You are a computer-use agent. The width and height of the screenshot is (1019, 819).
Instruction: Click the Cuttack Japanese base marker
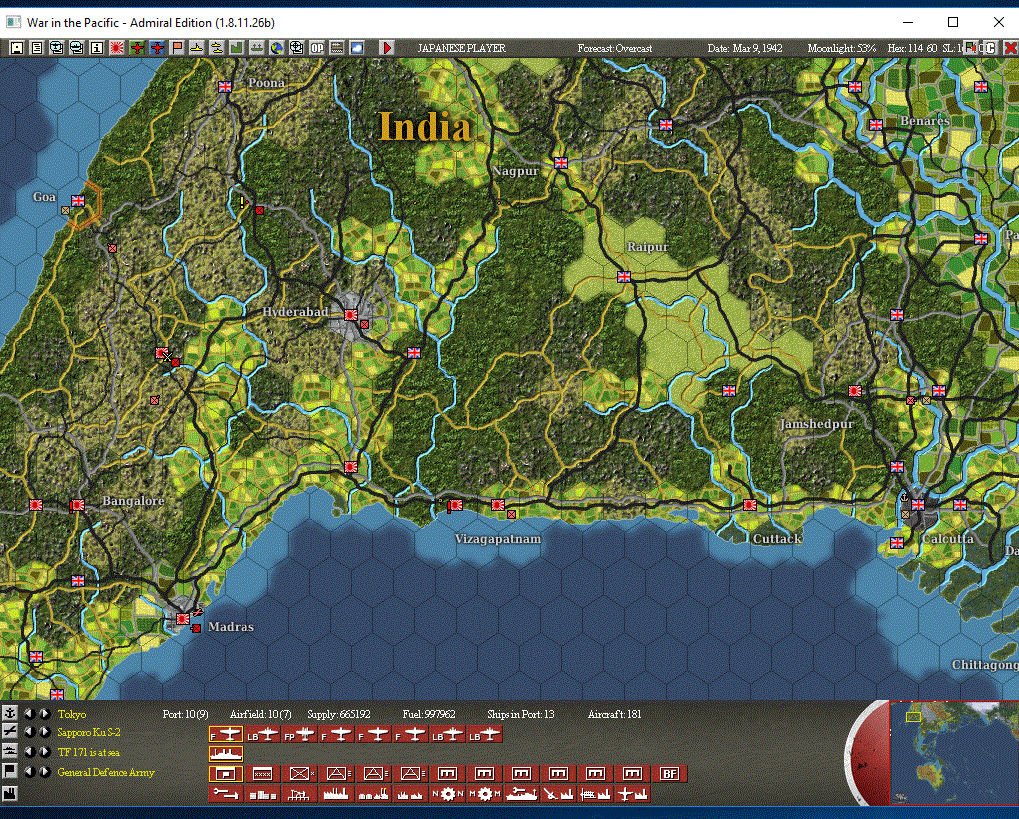(750, 504)
